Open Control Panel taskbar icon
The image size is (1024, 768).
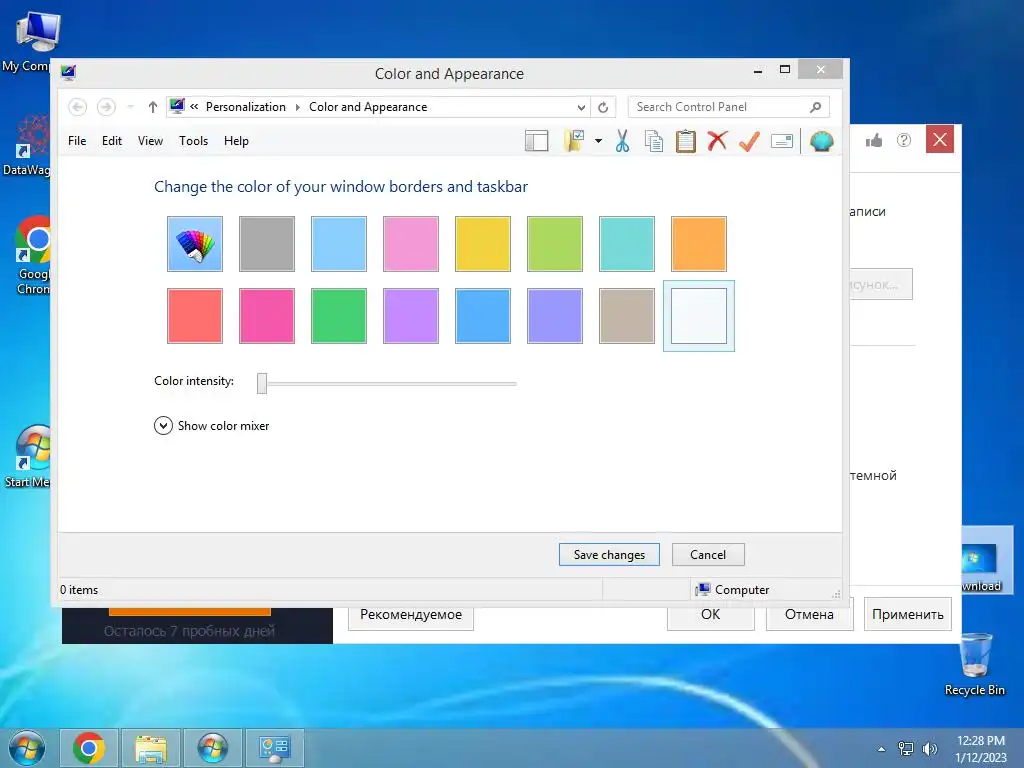click(274, 748)
